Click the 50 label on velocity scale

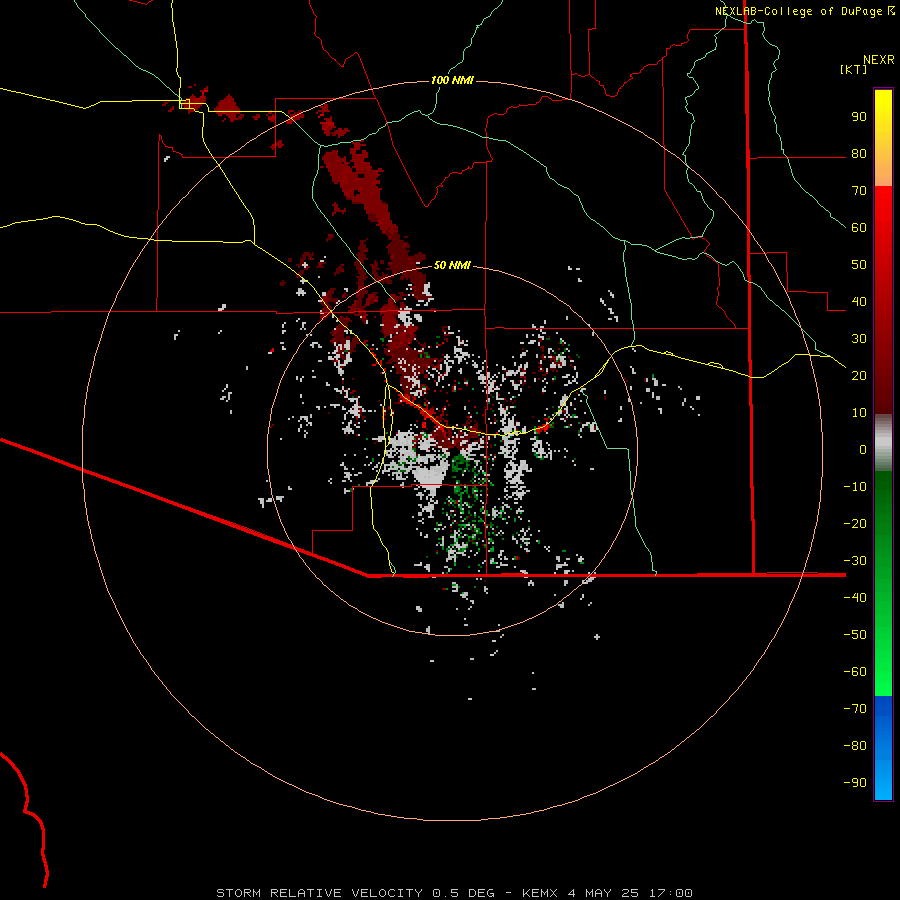(859, 265)
